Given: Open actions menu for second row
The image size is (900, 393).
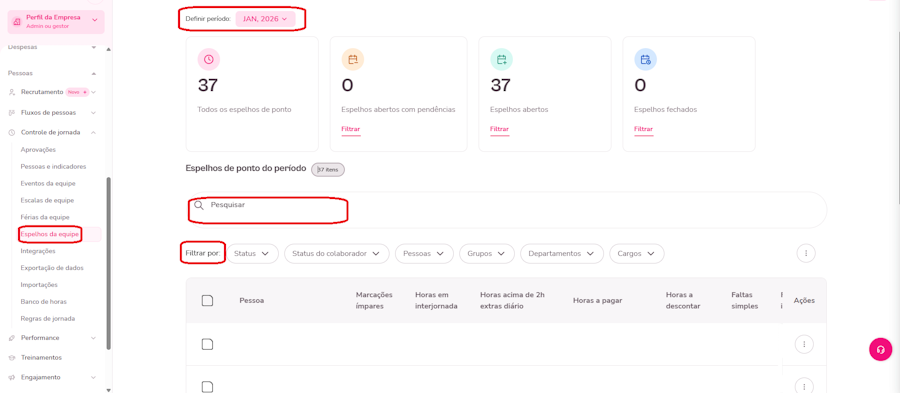Looking at the screenshot, I should pyautogui.click(x=804, y=386).
